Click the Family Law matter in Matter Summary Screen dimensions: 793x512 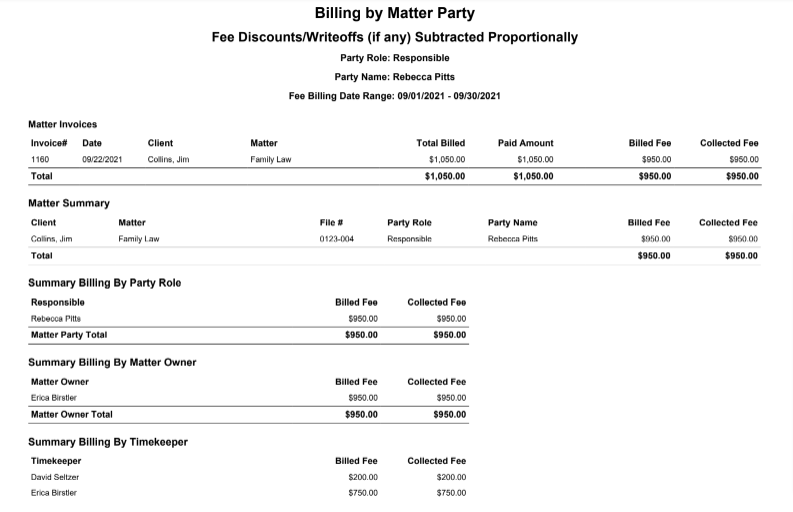pyautogui.click(x=139, y=239)
